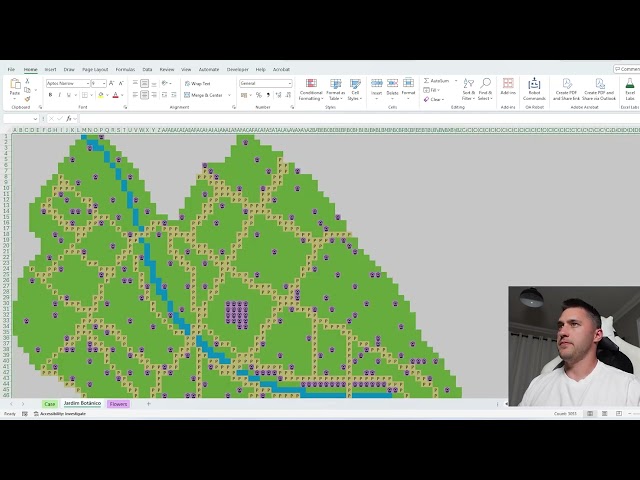Click the Cut scissors icon
Screen dimensions: 640x480
[x=27, y=81]
